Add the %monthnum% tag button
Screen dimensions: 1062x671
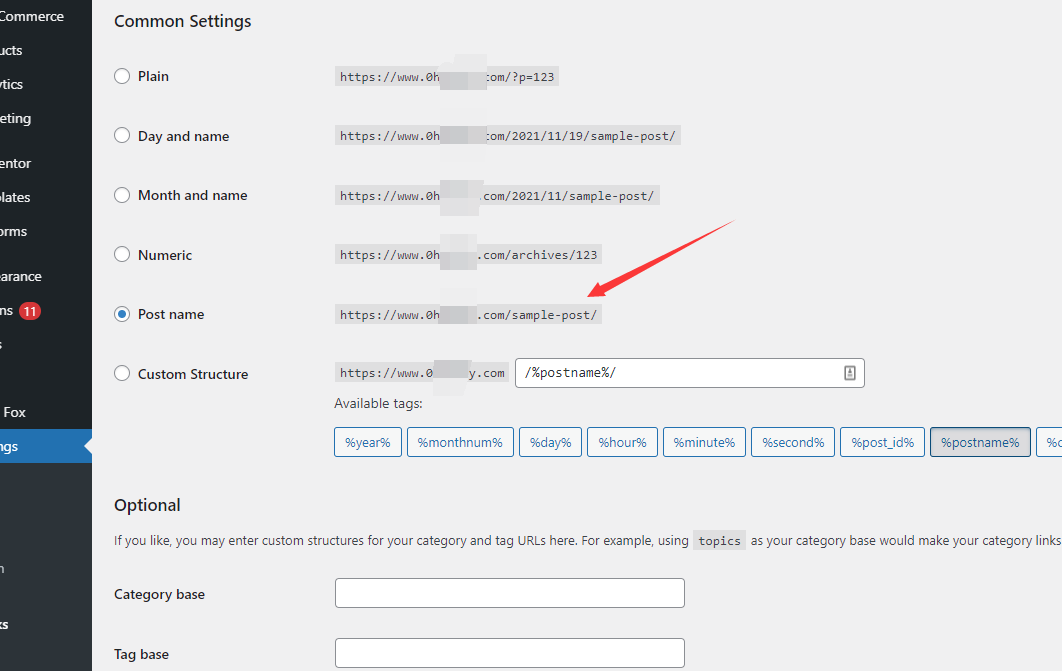click(460, 442)
